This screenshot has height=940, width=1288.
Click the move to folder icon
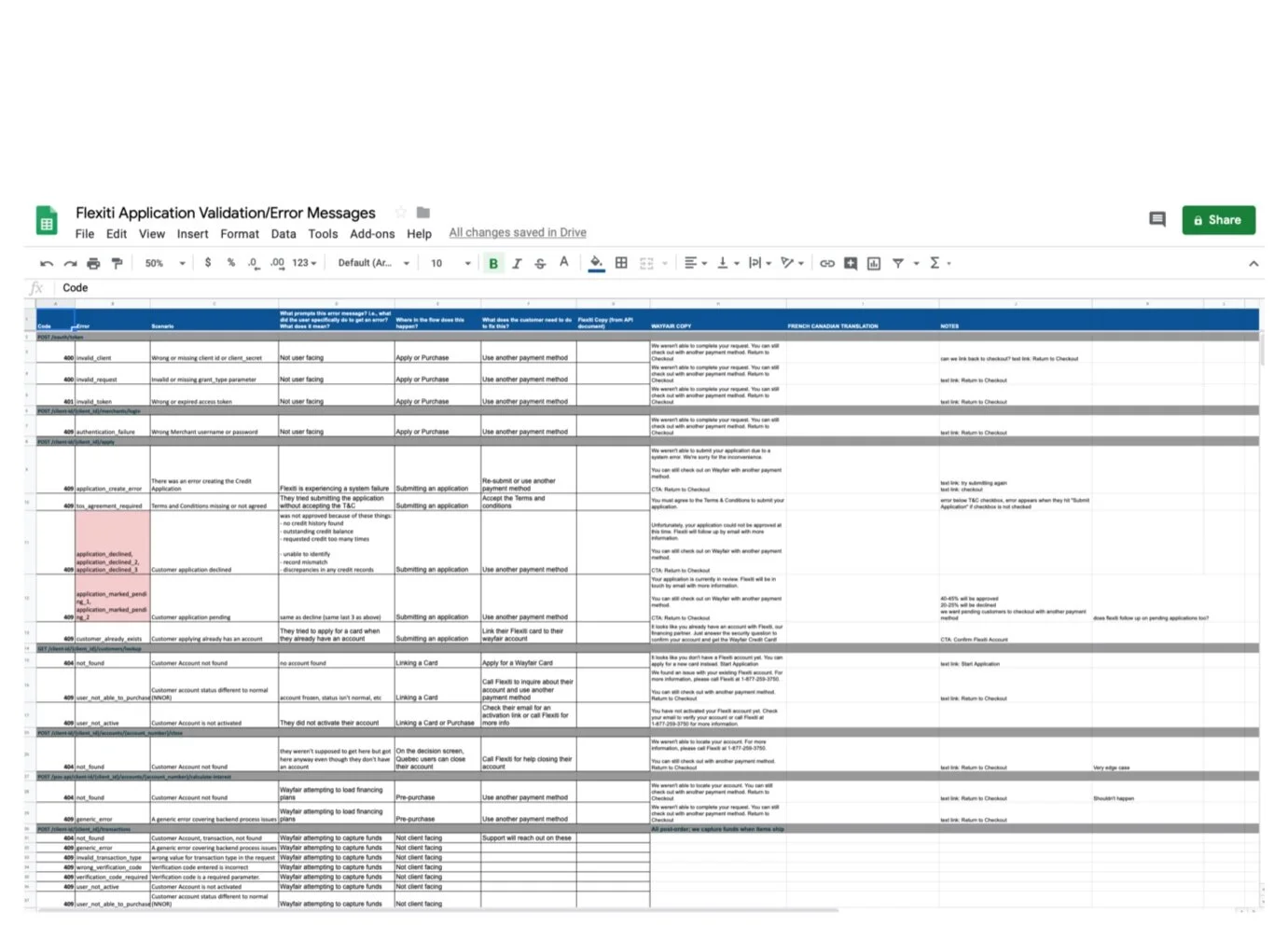(422, 213)
